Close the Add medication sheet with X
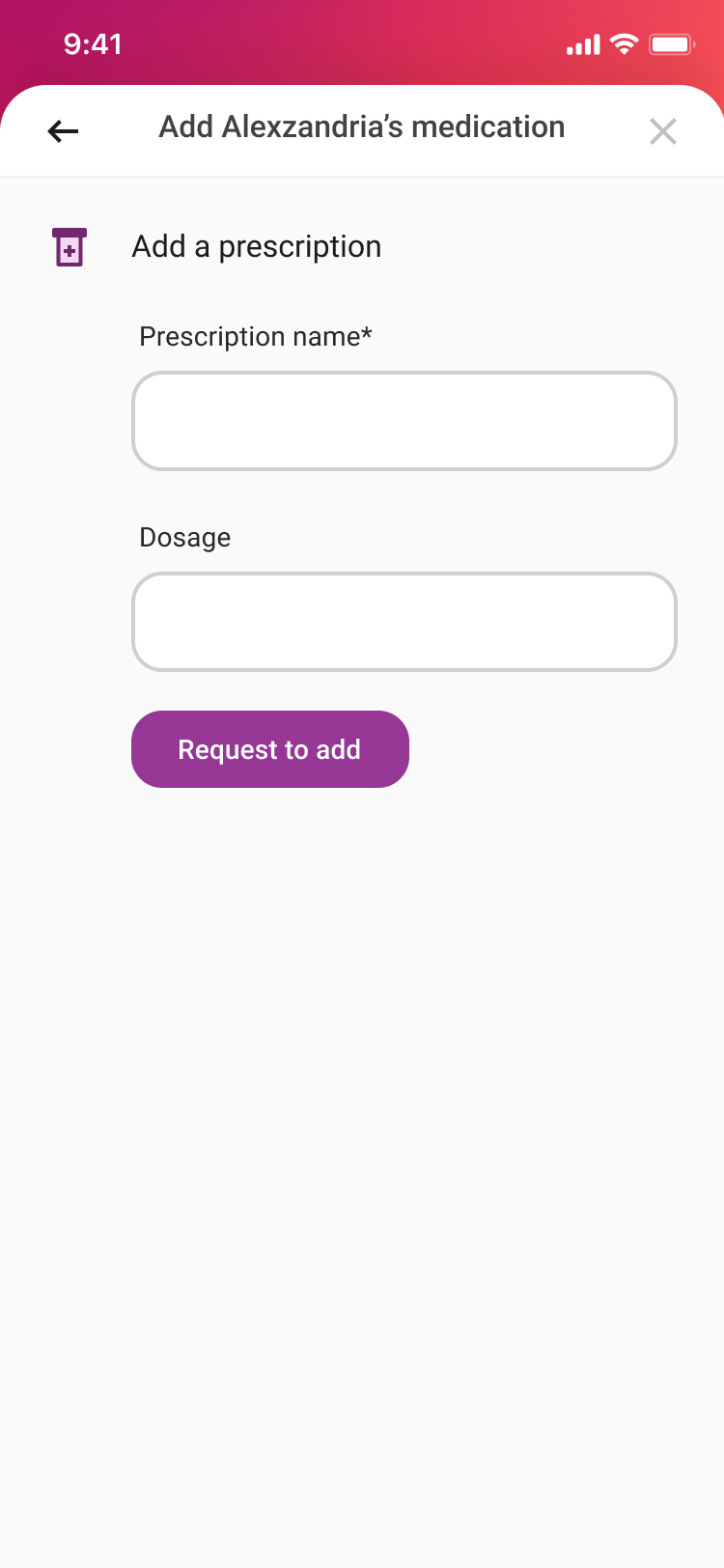This screenshot has width=724, height=1568. pyautogui.click(x=663, y=131)
